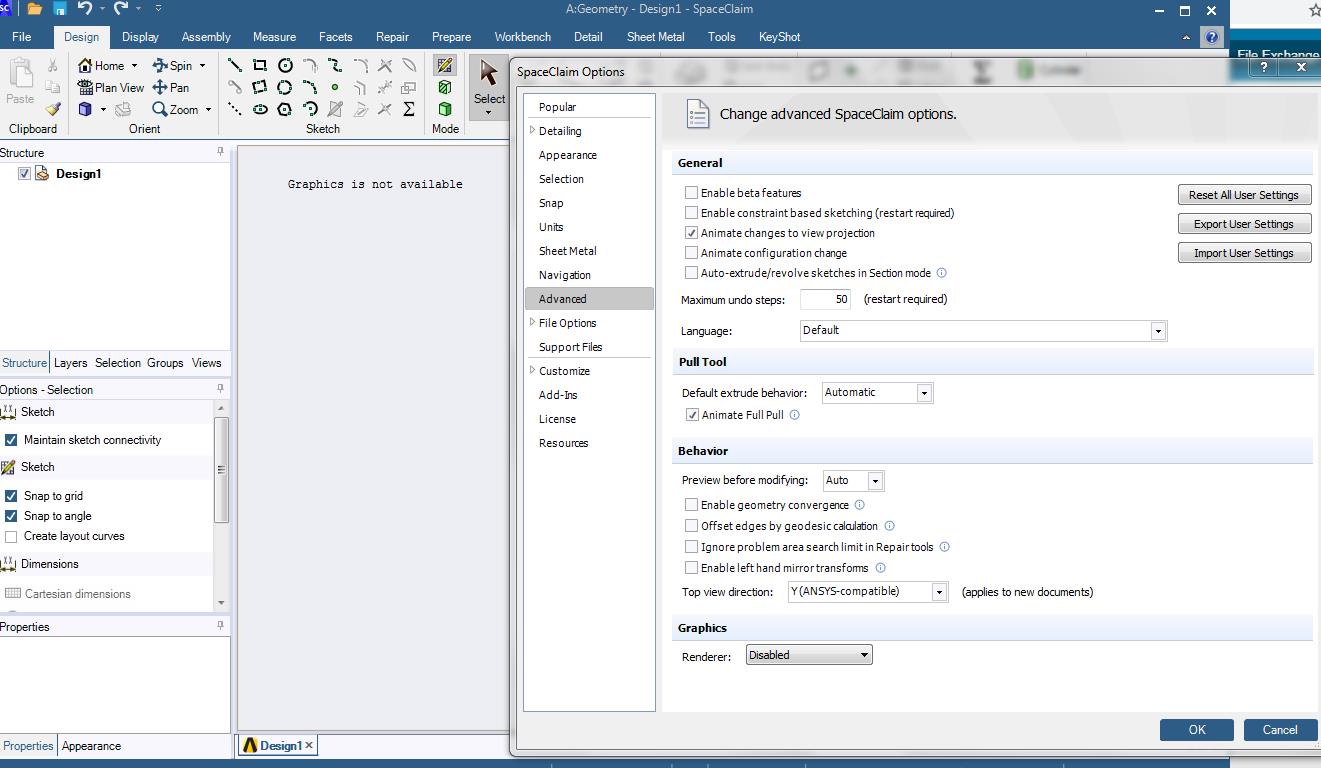Switch to Section mode icon
The width and height of the screenshot is (1321, 768).
(x=444, y=87)
